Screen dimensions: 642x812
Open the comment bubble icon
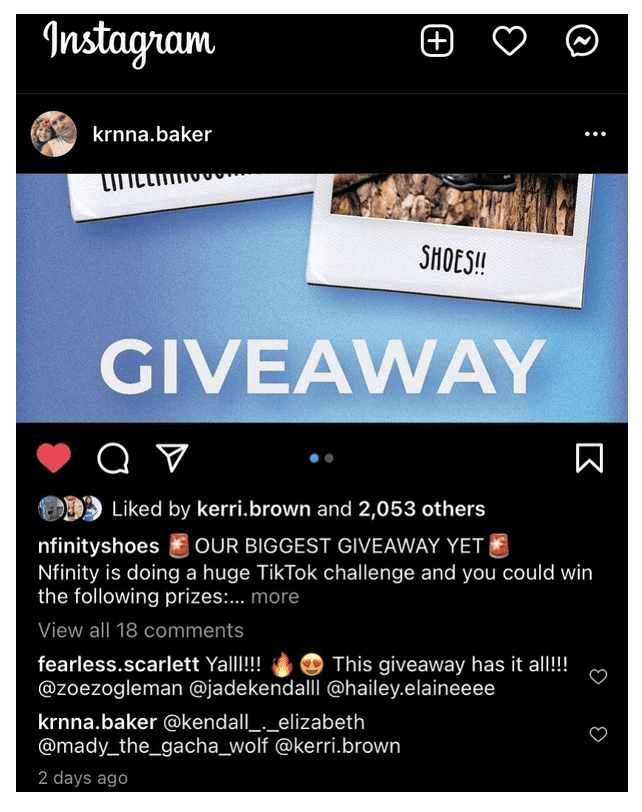pyautogui.click(x=113, y=458)
